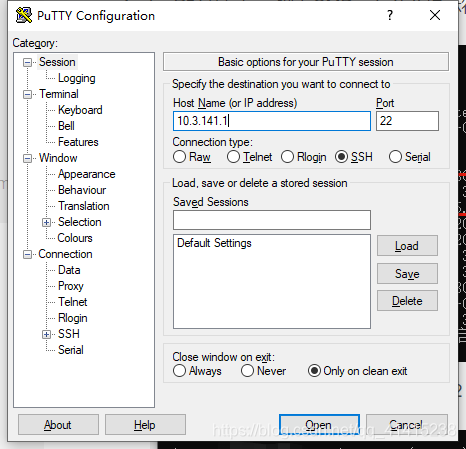
Task: Collapse the Window tree node
Action: pyautogui.click(x=27, y=158)
